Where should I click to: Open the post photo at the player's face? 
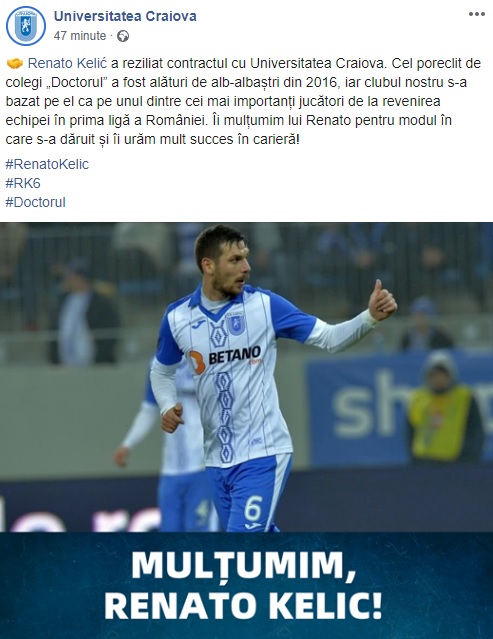[x=228, y=263]
